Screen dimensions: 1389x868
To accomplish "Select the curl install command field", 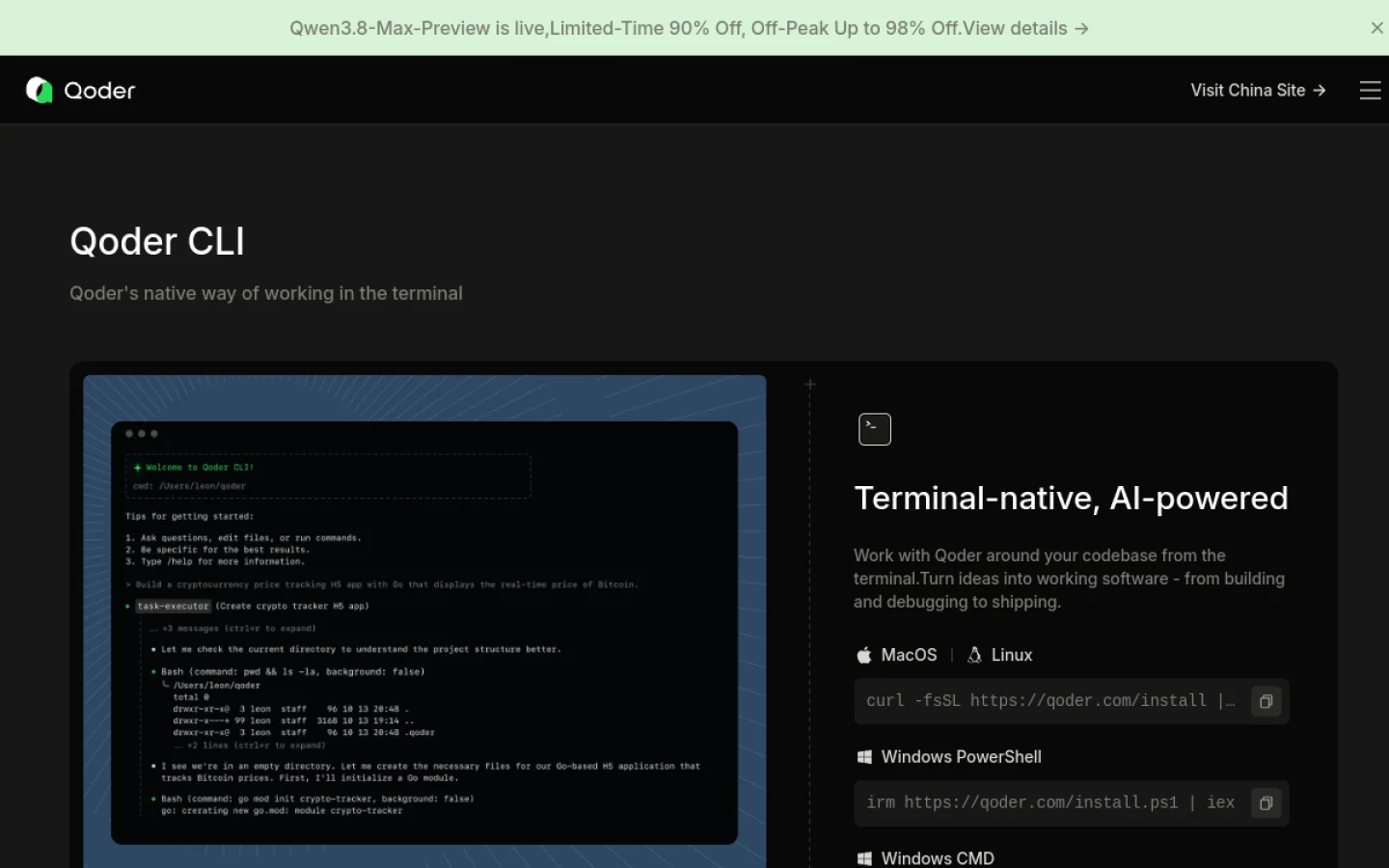I will (1072, 701).
